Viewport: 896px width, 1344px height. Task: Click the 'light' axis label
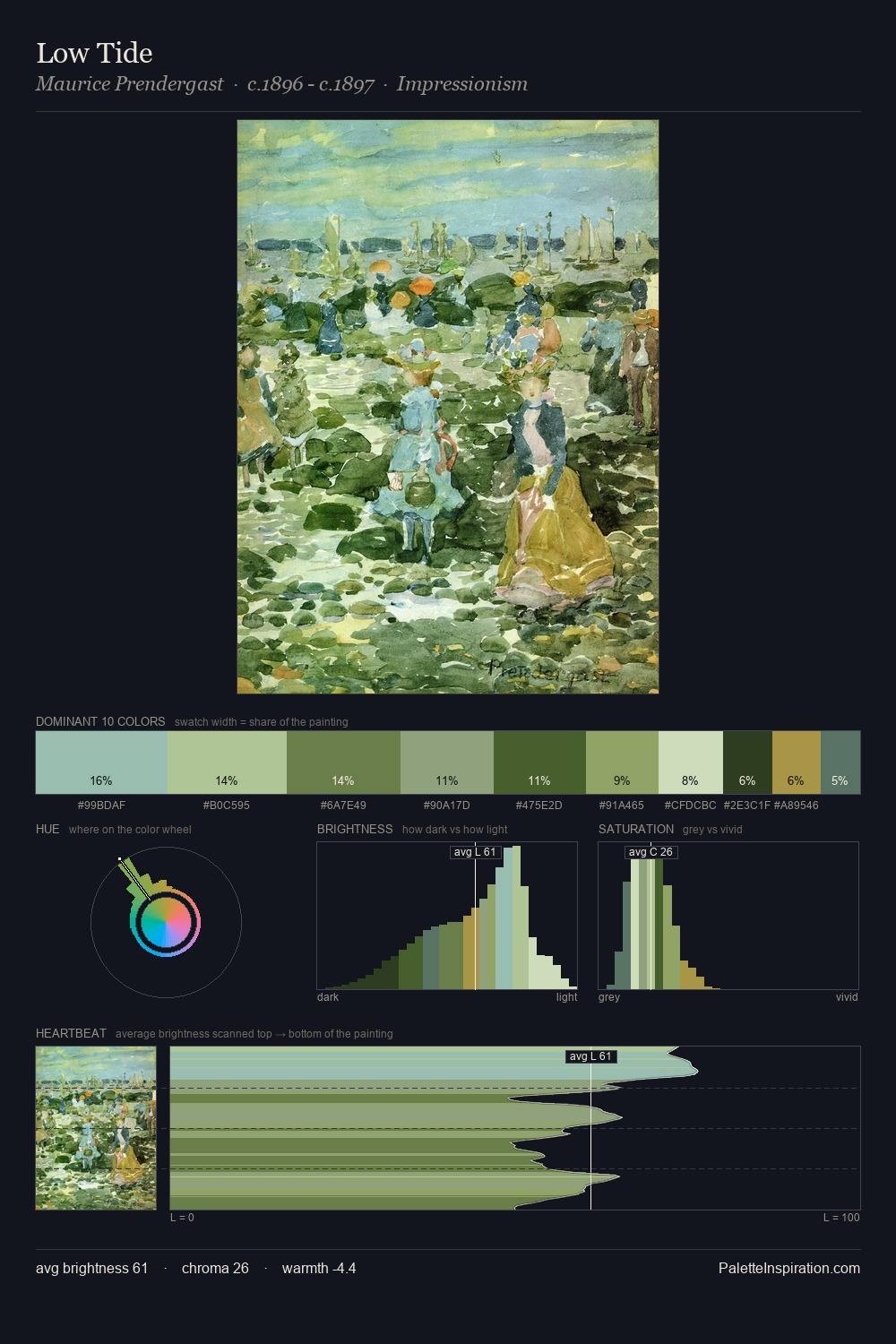point(566,997)
